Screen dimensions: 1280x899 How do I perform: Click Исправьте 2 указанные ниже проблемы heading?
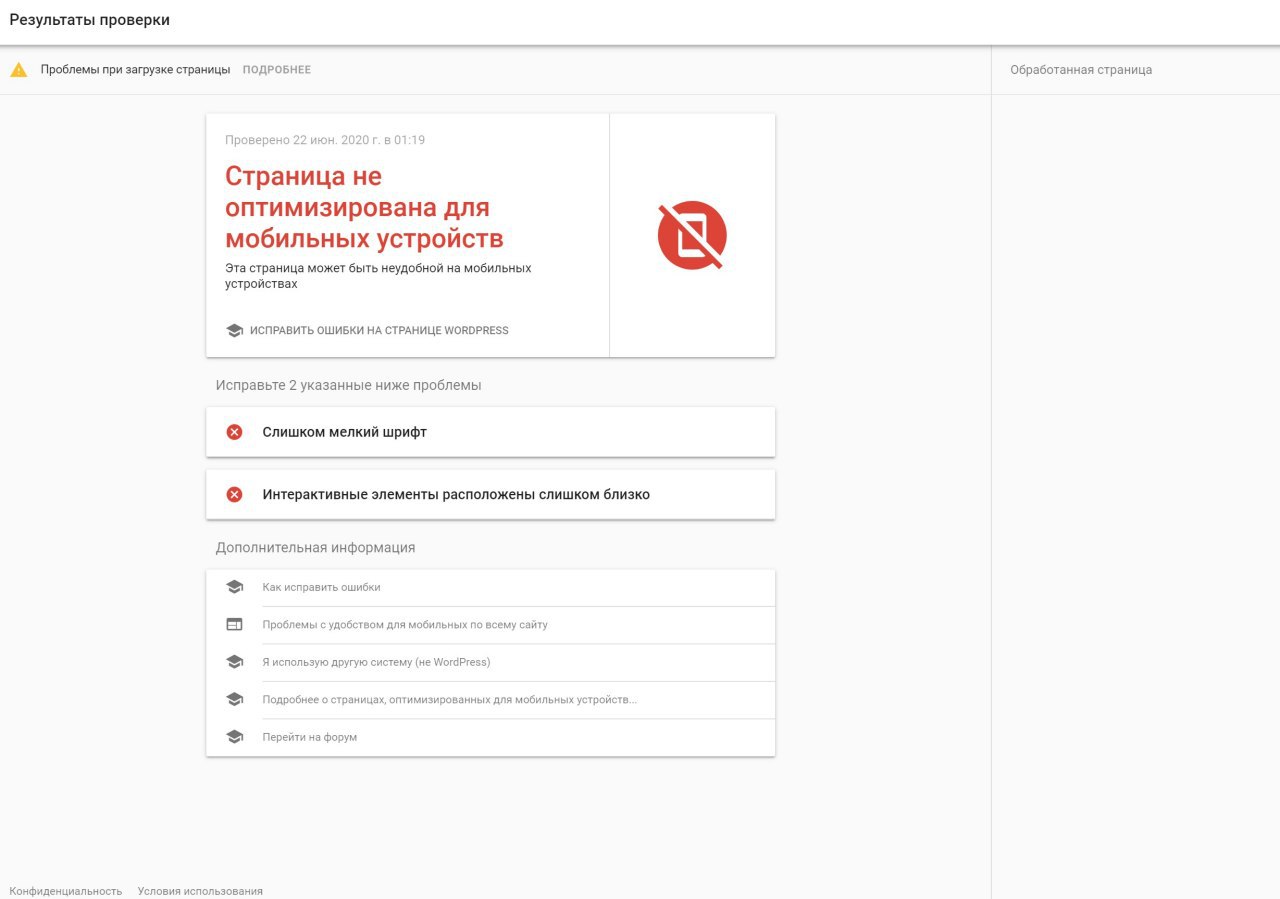pyautogui.click(x=348, y=385)
